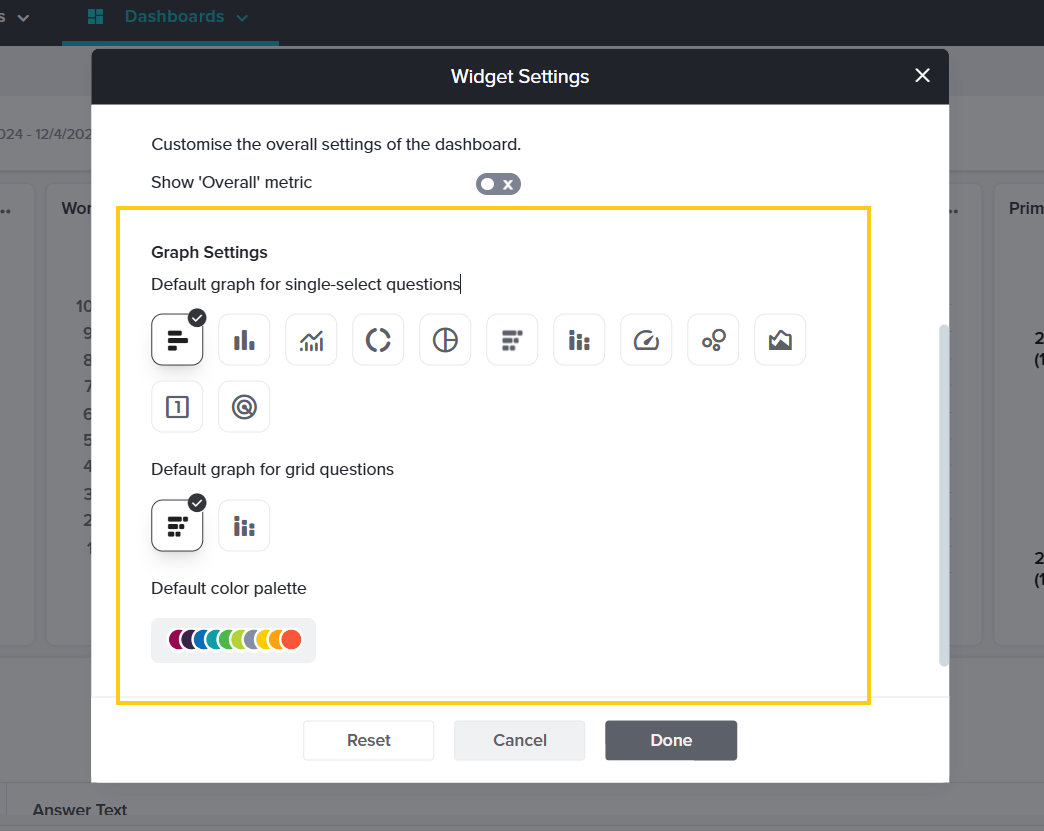This screenshot has height=831, width=1044.
Task: Enable the Show 'Overall' metric toggle
Action: pyautogui.click(x=498, y=184)
